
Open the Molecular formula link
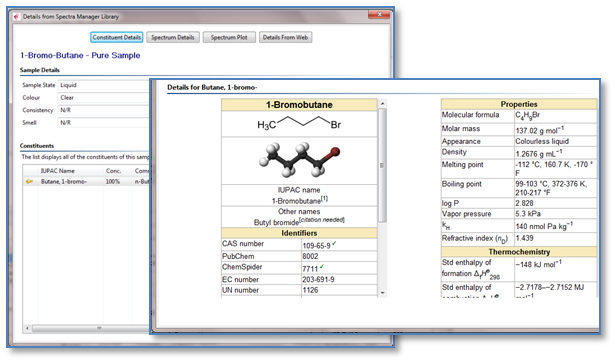coord(470,115)
